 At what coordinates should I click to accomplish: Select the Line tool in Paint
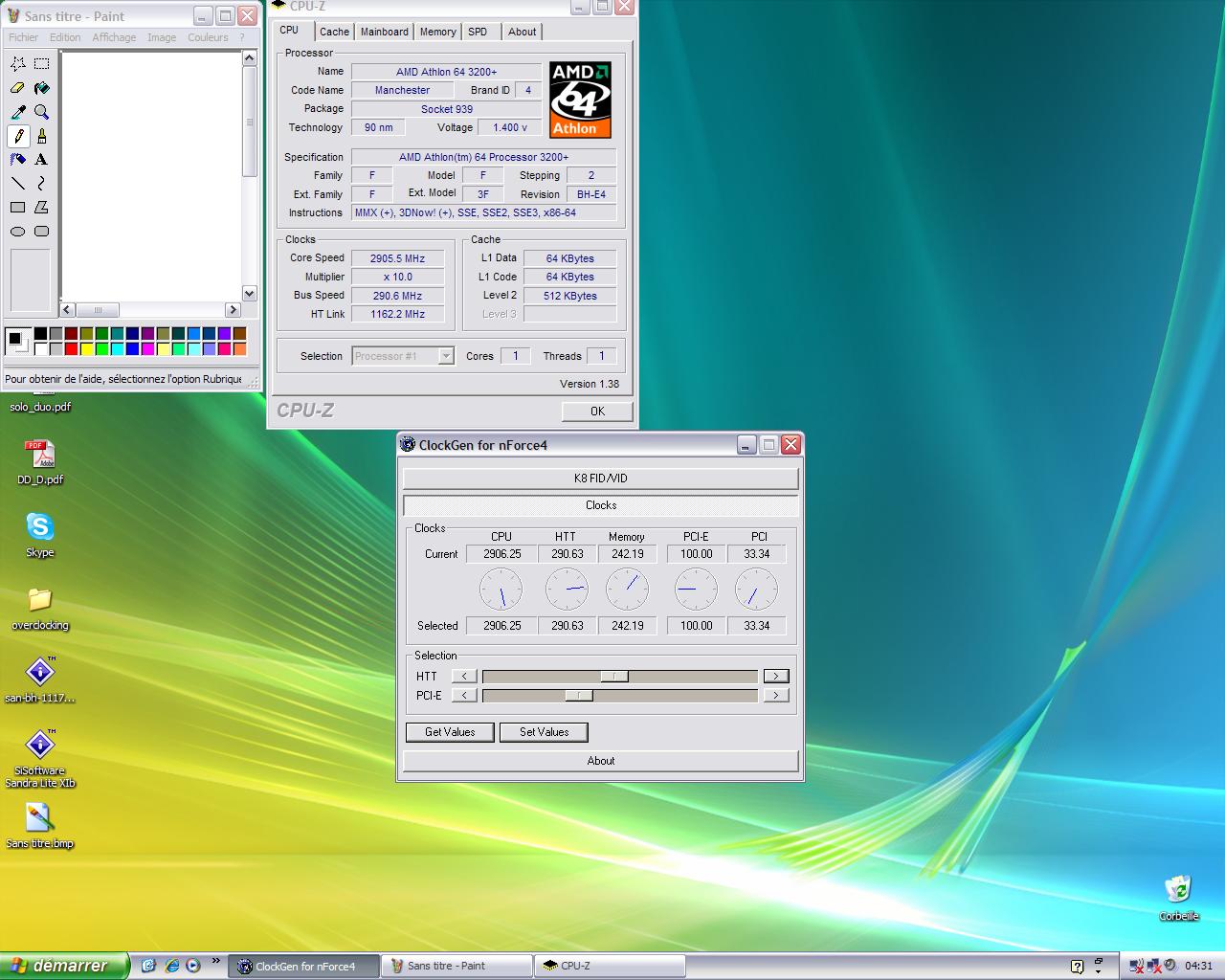coord(18,184)
